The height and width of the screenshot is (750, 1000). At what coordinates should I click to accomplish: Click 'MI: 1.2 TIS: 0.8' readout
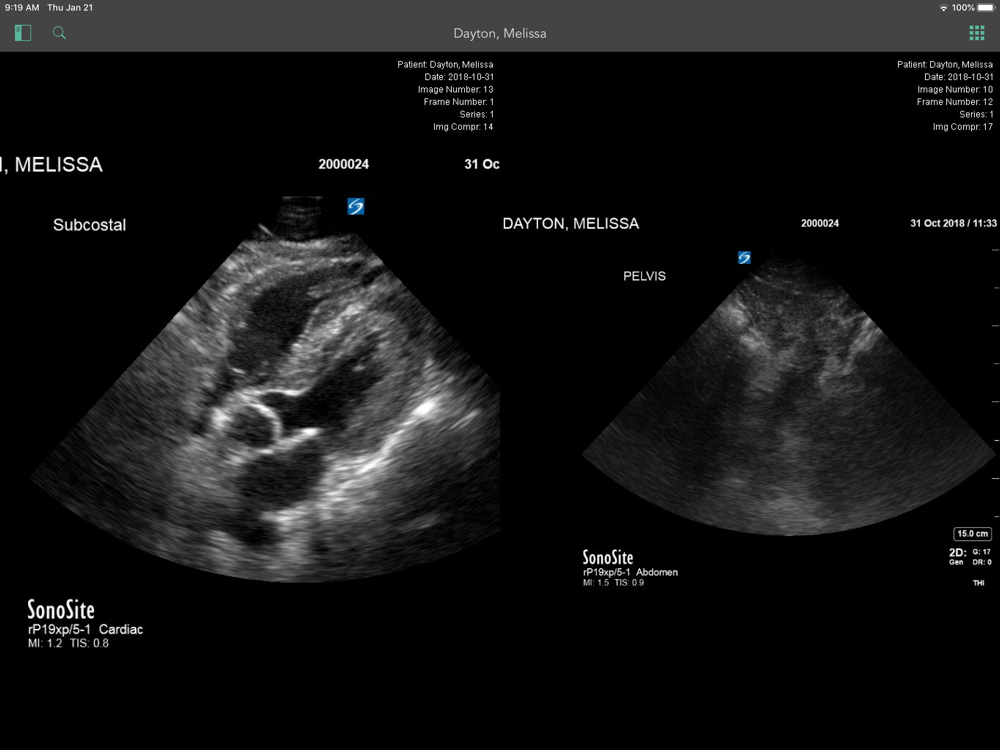(x=68, y=643)
